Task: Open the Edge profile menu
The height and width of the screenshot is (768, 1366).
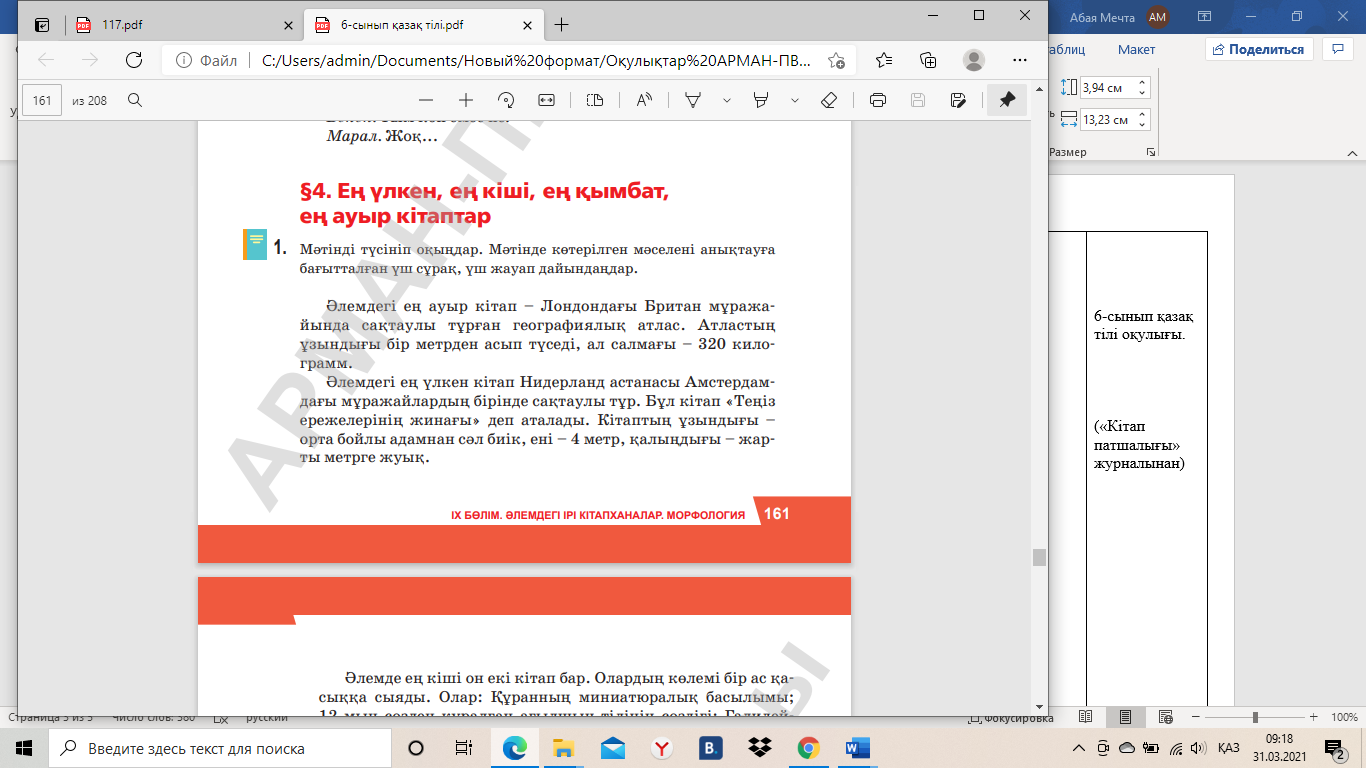Action: tap(973, 60)
